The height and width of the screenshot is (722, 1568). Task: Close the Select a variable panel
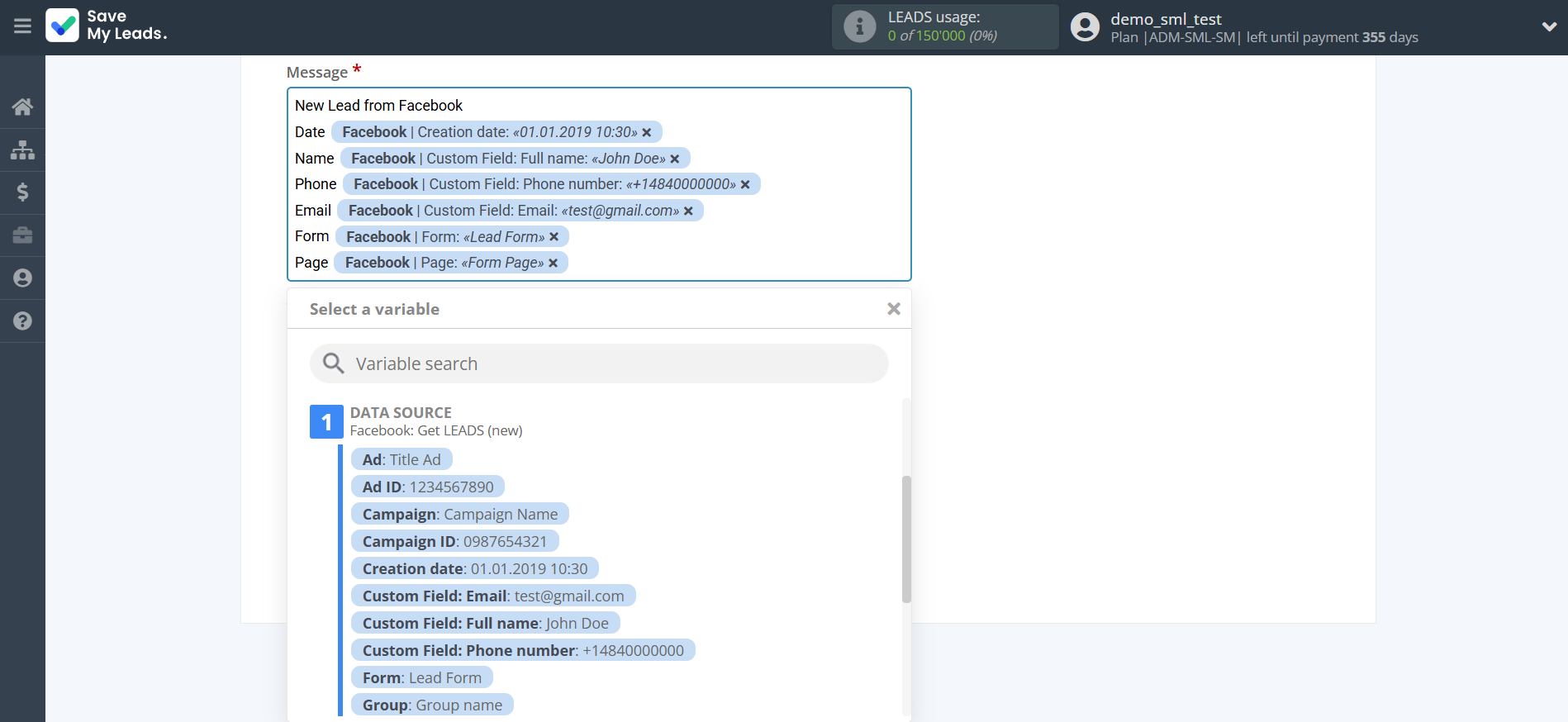click(893, 309)
